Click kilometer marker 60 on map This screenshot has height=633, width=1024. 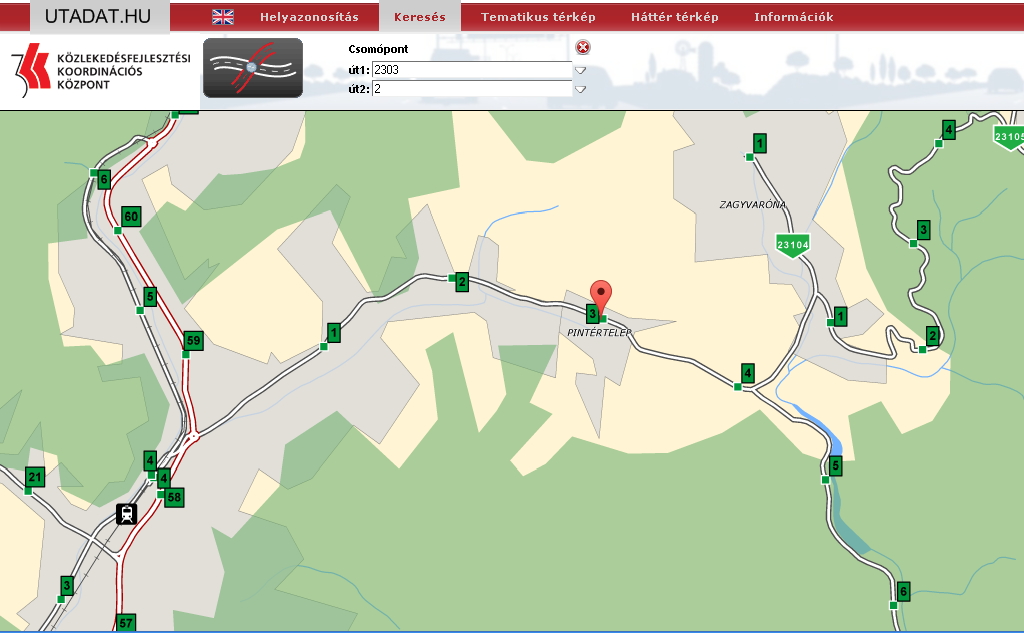[x=131, y=217]
